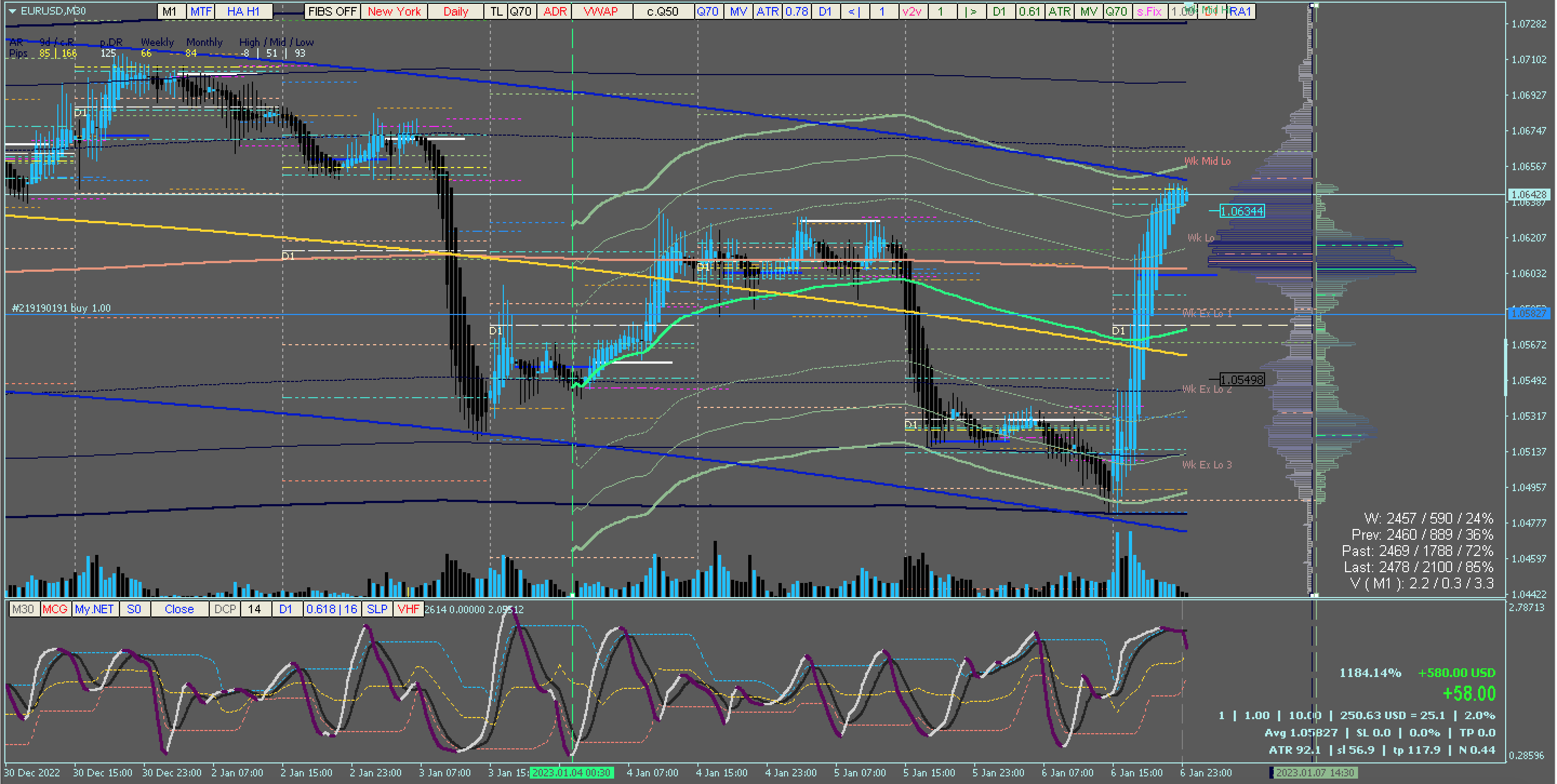Click the 0.618 | 16 parameter button
The width and height of the screenshot is (1557, 784).
tap(332, 609)
